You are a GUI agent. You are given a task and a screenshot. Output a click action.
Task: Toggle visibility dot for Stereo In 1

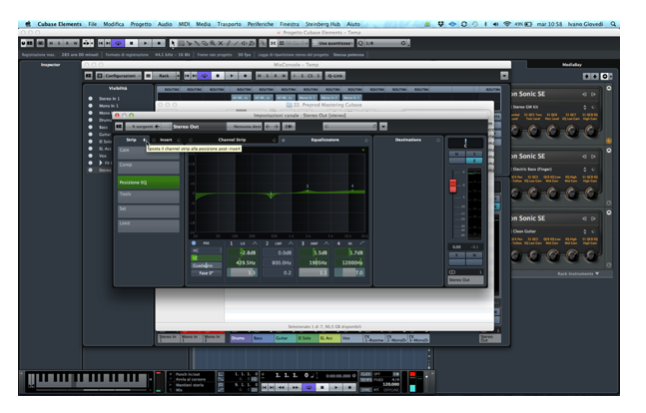pos(91,99)
